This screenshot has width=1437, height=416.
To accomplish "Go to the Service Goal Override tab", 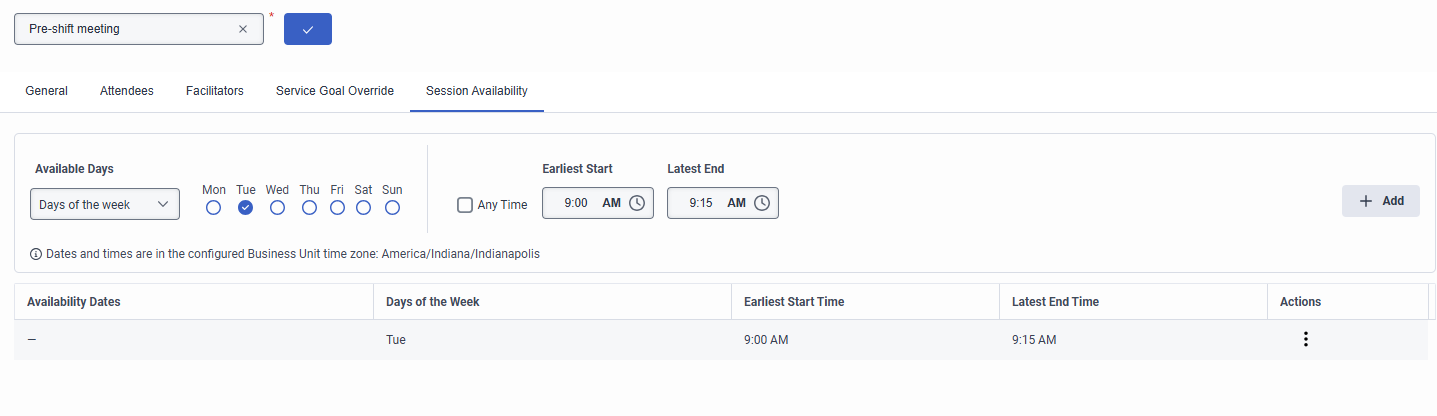I will (x=335, y=91).
